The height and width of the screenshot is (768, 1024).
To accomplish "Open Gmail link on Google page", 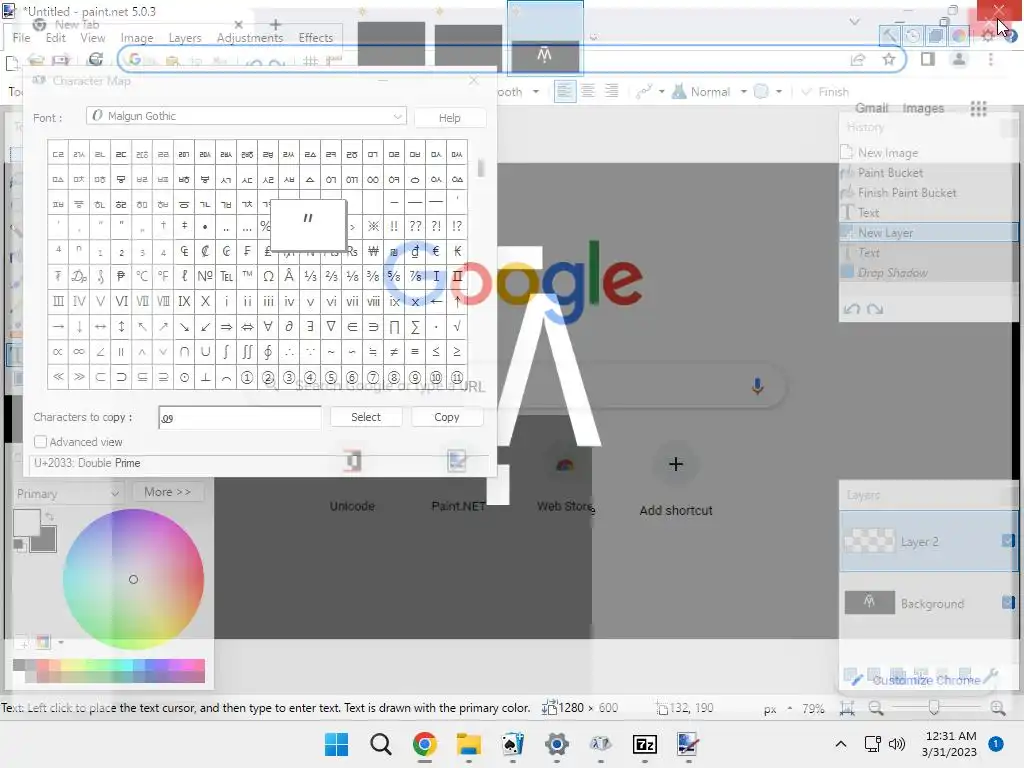I will (x=872, y=108).
